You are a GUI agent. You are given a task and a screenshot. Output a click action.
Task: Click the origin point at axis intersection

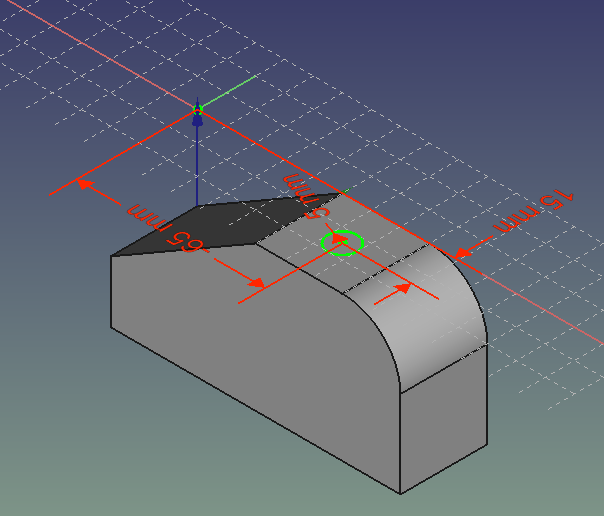[198, 110]
